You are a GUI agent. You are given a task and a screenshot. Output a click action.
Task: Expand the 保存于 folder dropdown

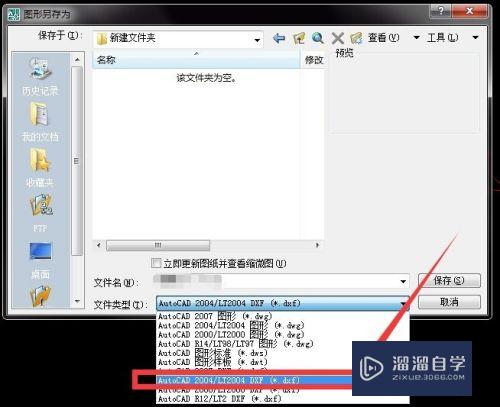[257, 40]
